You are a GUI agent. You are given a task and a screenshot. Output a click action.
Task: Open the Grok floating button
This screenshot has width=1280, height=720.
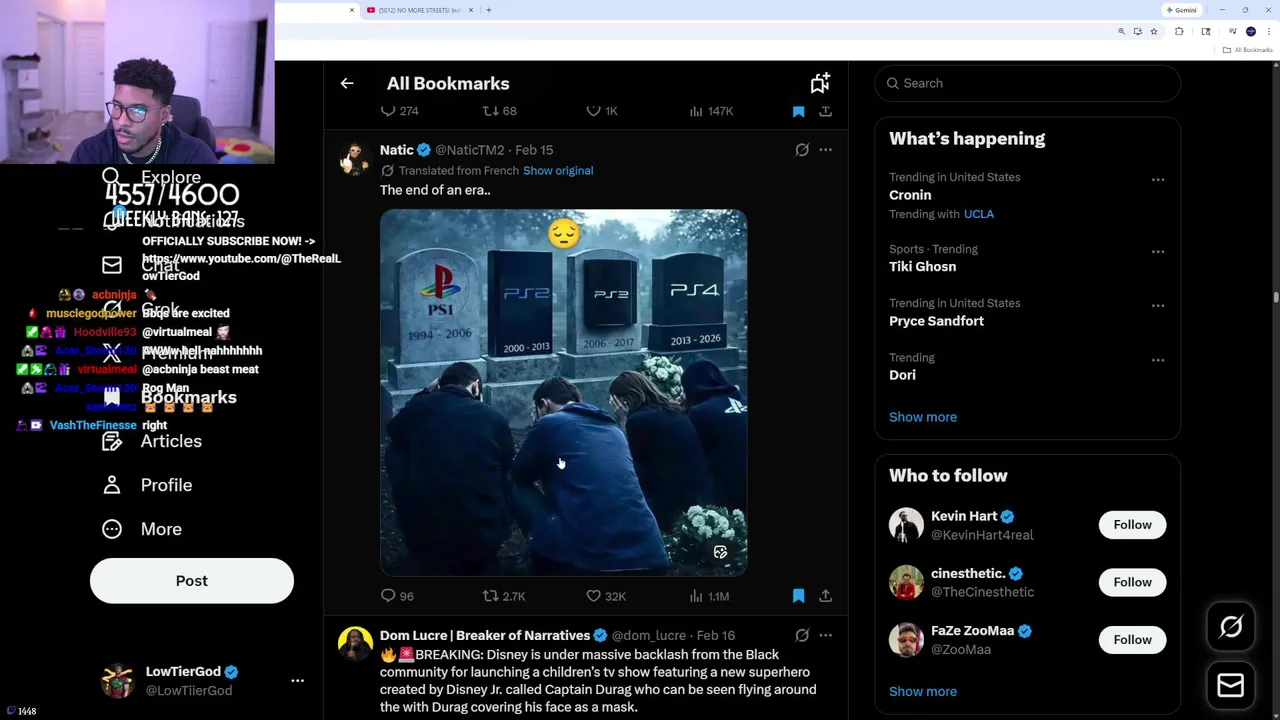tap(1230, 627)
